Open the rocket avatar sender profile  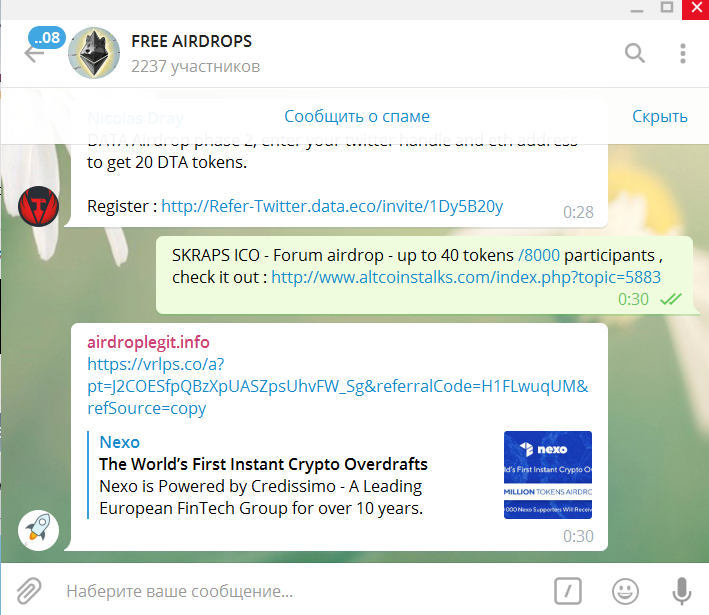click(x=38, y=530)
